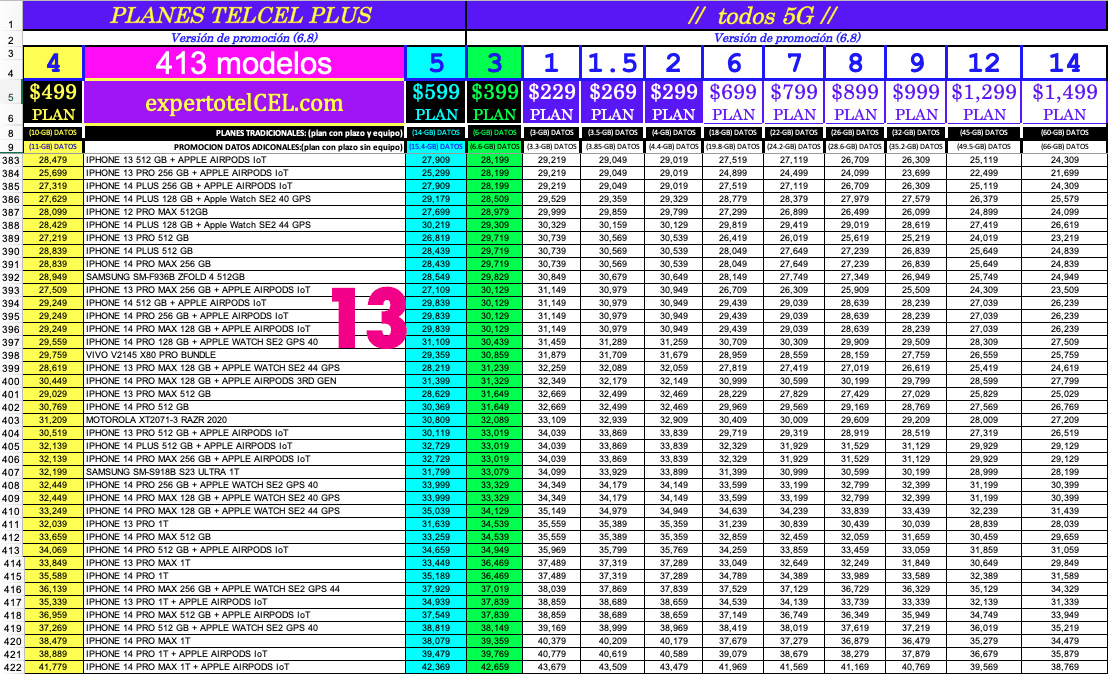Viewport: 1108px width, 674px height.
Task: Select 'MOTOROLA XT2071-3 RAZR 2020' cell
Action: coord(244,420)
